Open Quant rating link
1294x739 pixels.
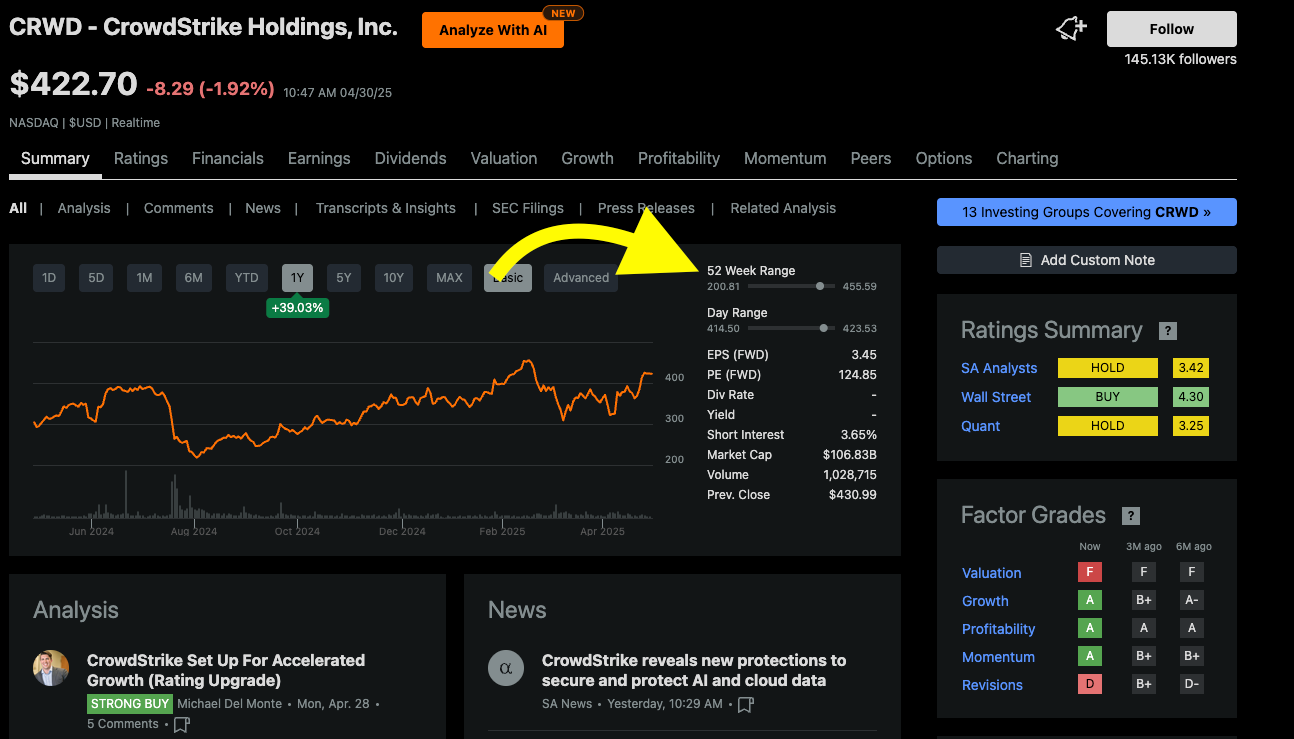click(980, 426)
